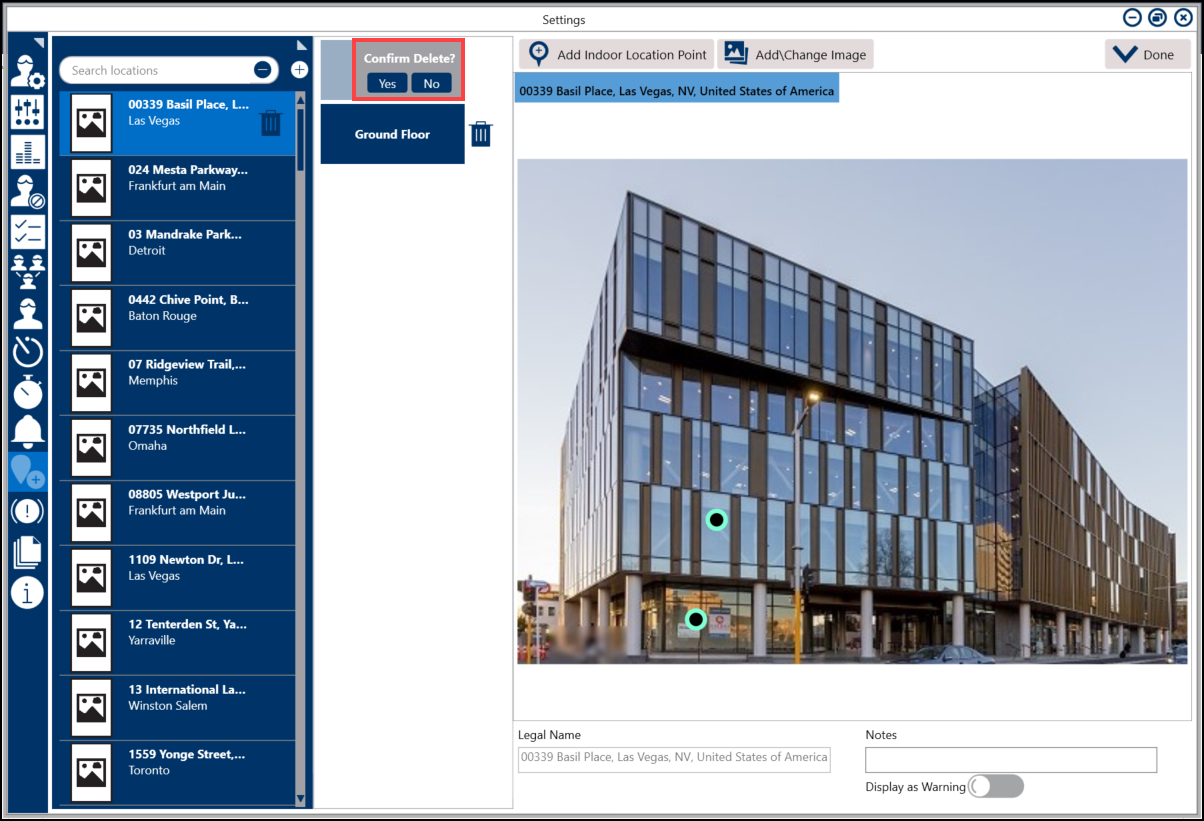Collapse the locations list panel corner arrow
Viewport: 1204px width, 821px height.
pyautogui.click(x=302, y=45)
